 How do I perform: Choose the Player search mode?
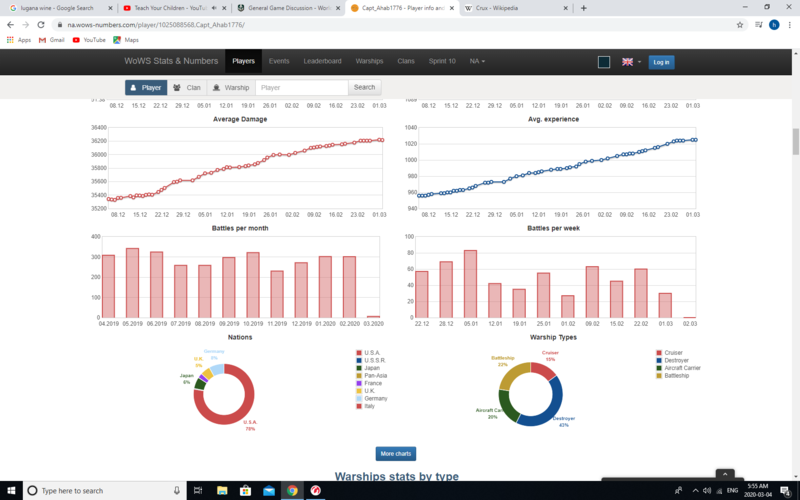pyautogui.click(x=146, y=88)
